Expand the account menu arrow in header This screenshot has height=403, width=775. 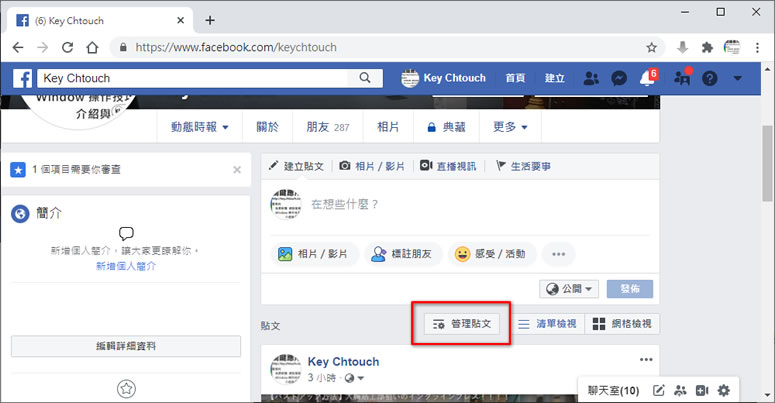pyautogui.click(x=737, y=78)
